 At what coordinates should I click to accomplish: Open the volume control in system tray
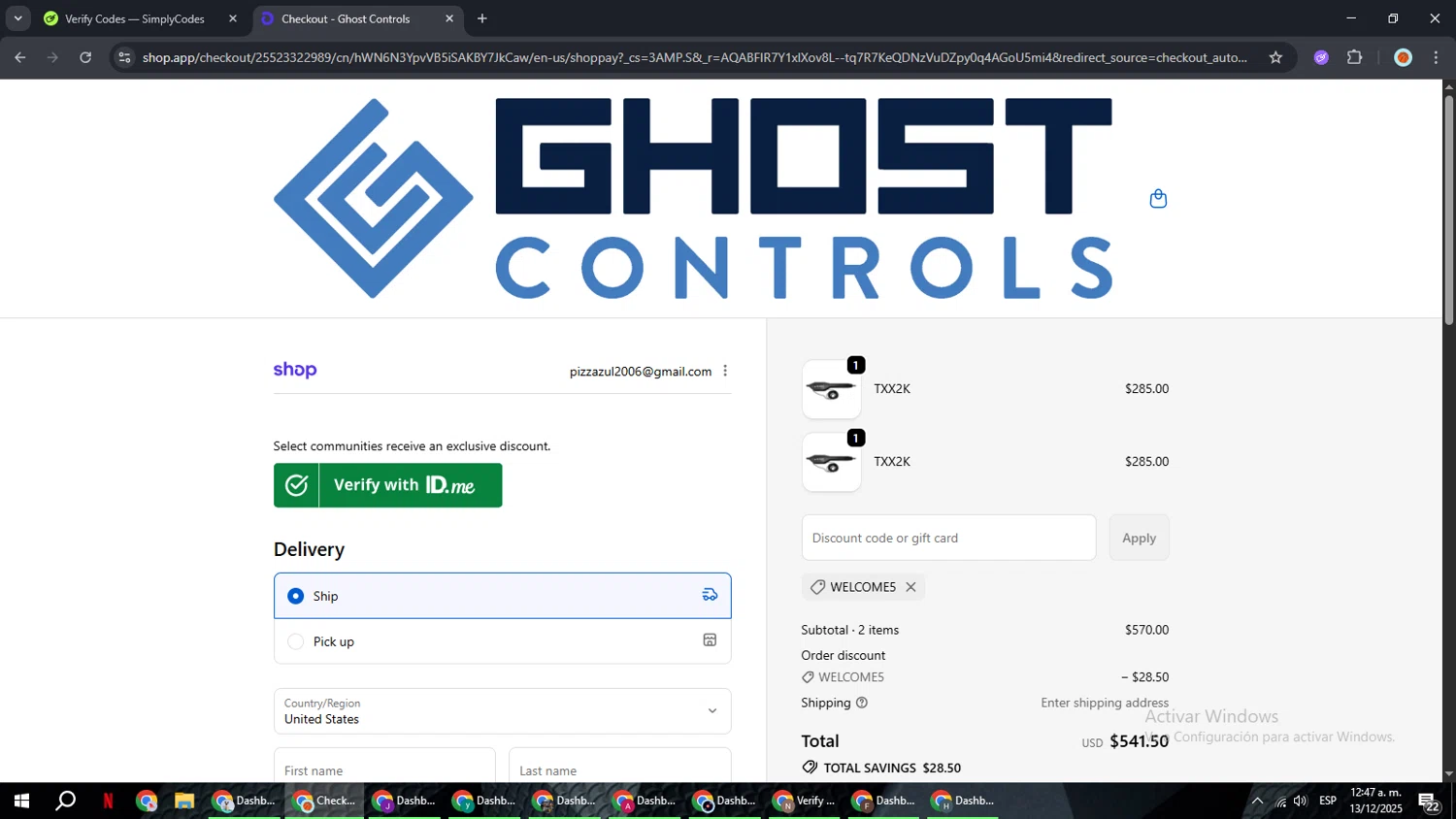[x=1301, y=801]
